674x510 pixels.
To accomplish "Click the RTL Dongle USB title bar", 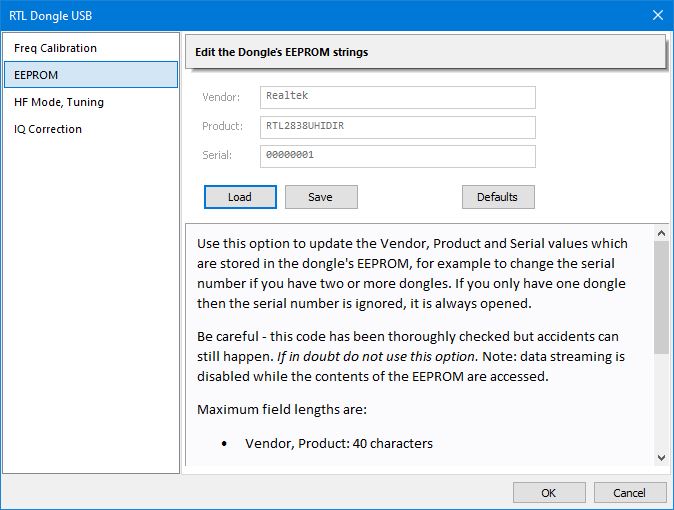I will 300,15.
